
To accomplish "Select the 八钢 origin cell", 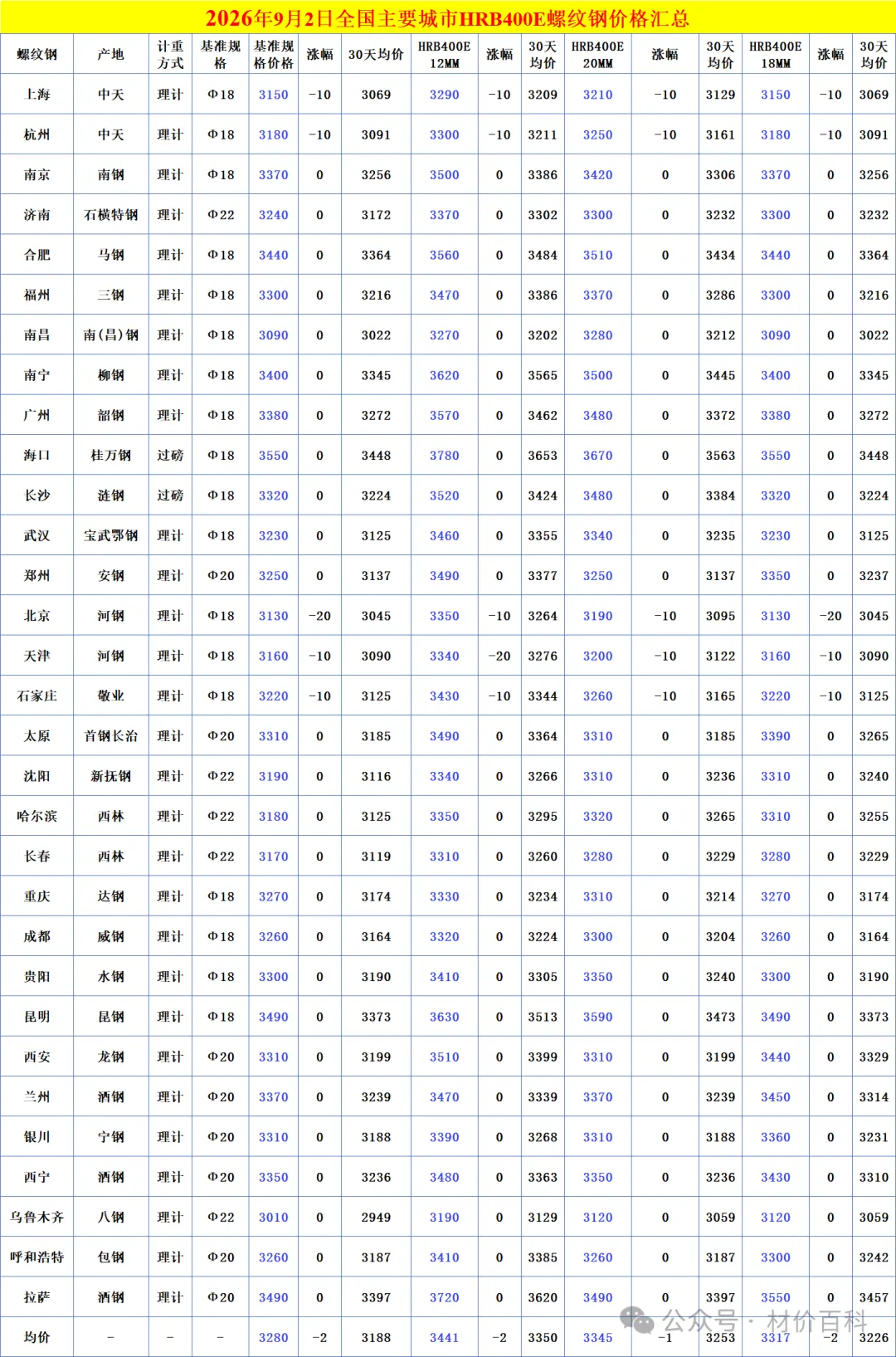I will [111, 1217].
